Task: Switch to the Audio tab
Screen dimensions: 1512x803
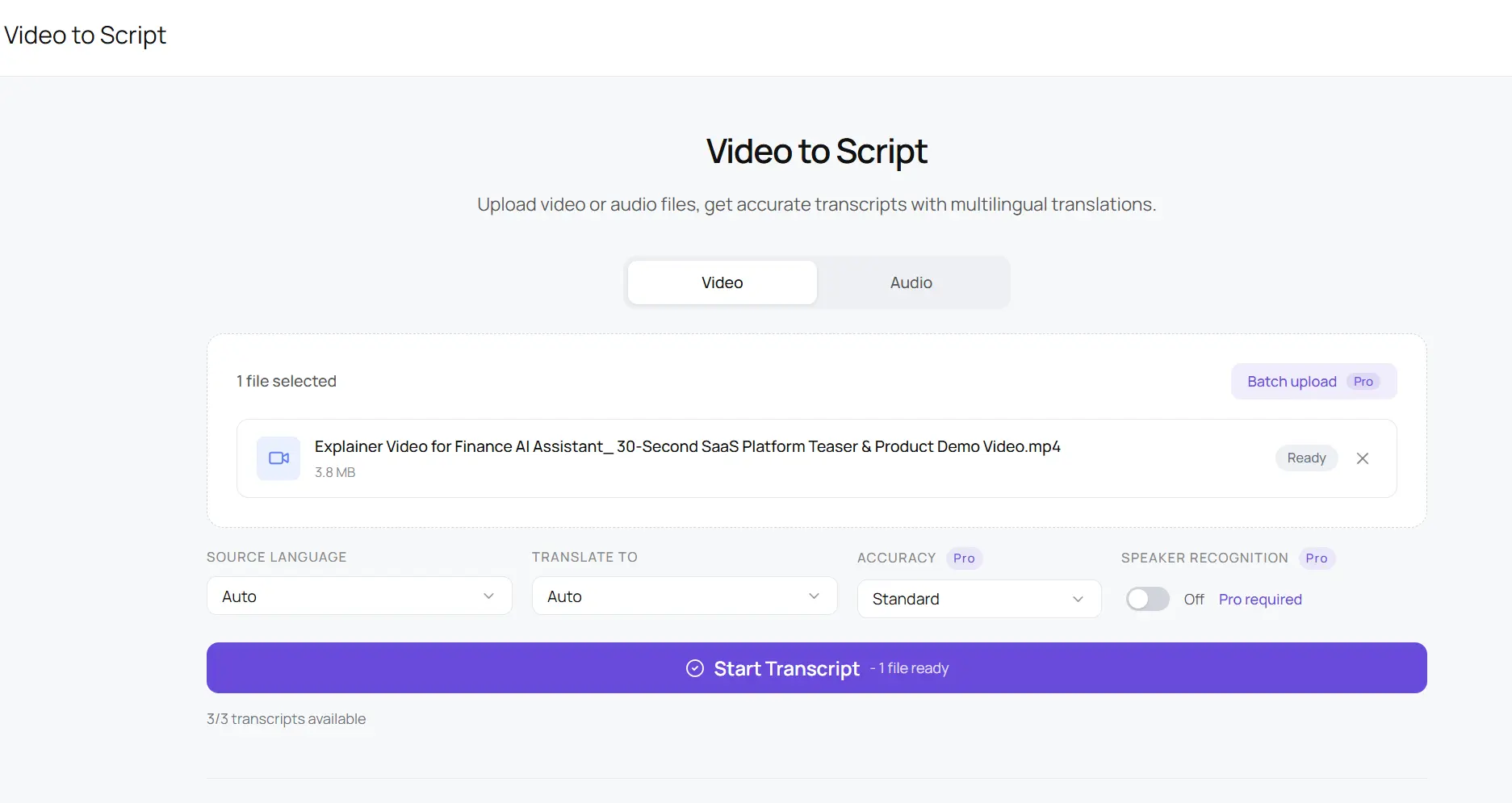Action: 911,282
